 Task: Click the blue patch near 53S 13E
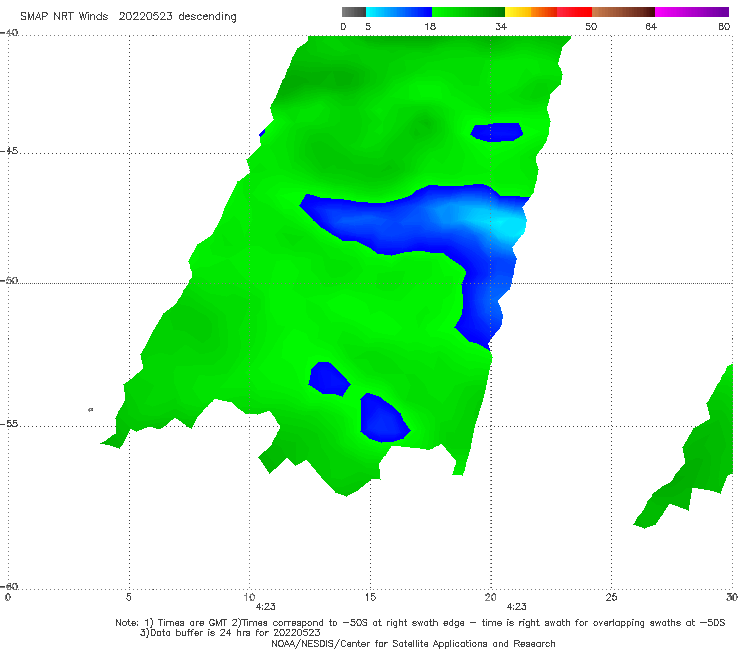328,379
